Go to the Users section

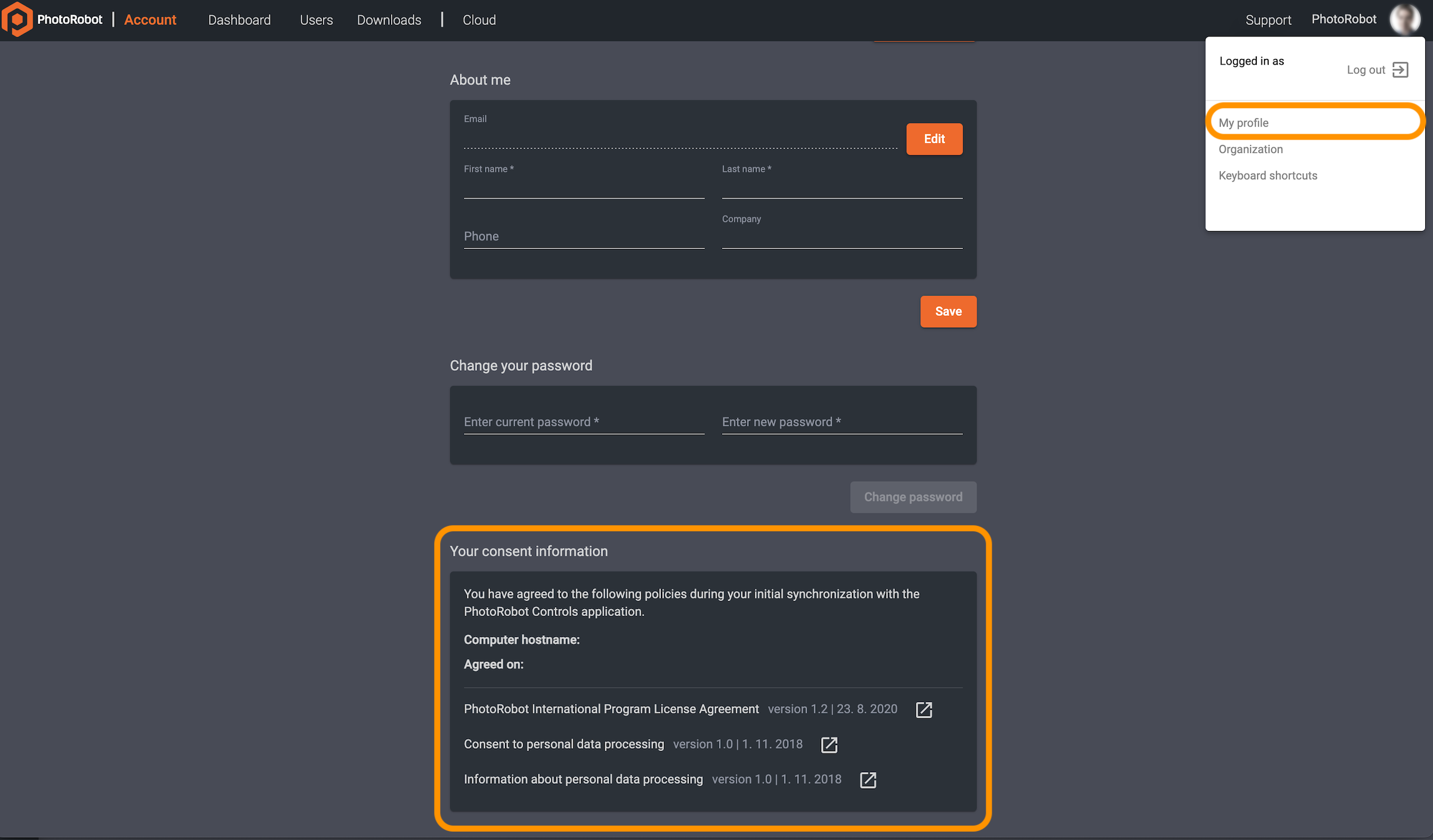tap(316, 20)
